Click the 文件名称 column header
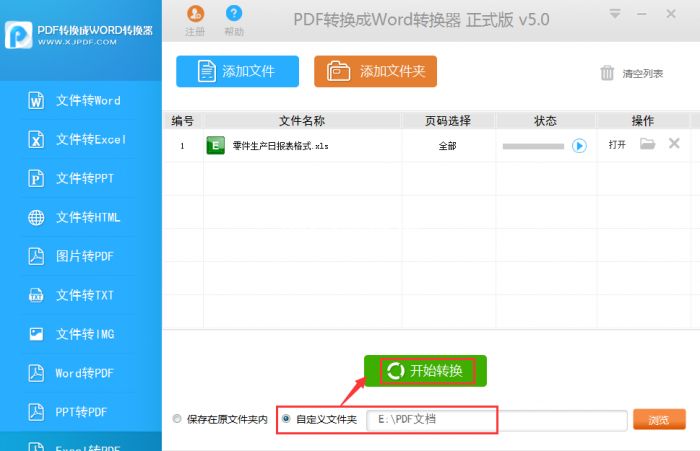This screenshot has width=700, height=451. [x=302, y=121]
